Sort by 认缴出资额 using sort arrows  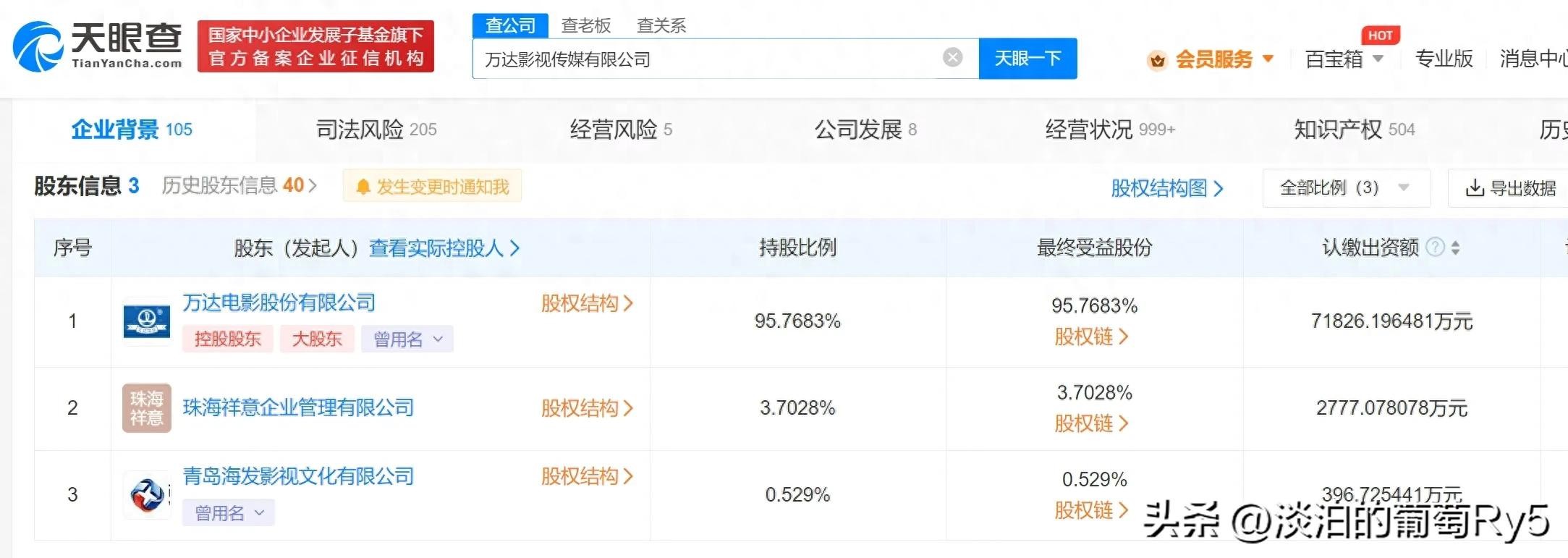(1455, 248)
